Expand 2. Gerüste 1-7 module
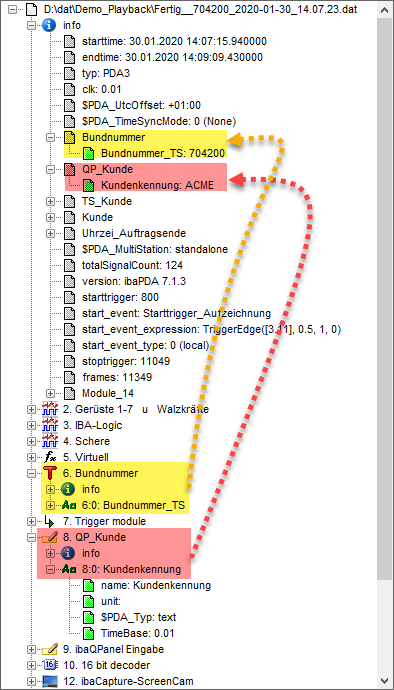The width and height of the screenshot is (394, 690). tap(32, 409)
